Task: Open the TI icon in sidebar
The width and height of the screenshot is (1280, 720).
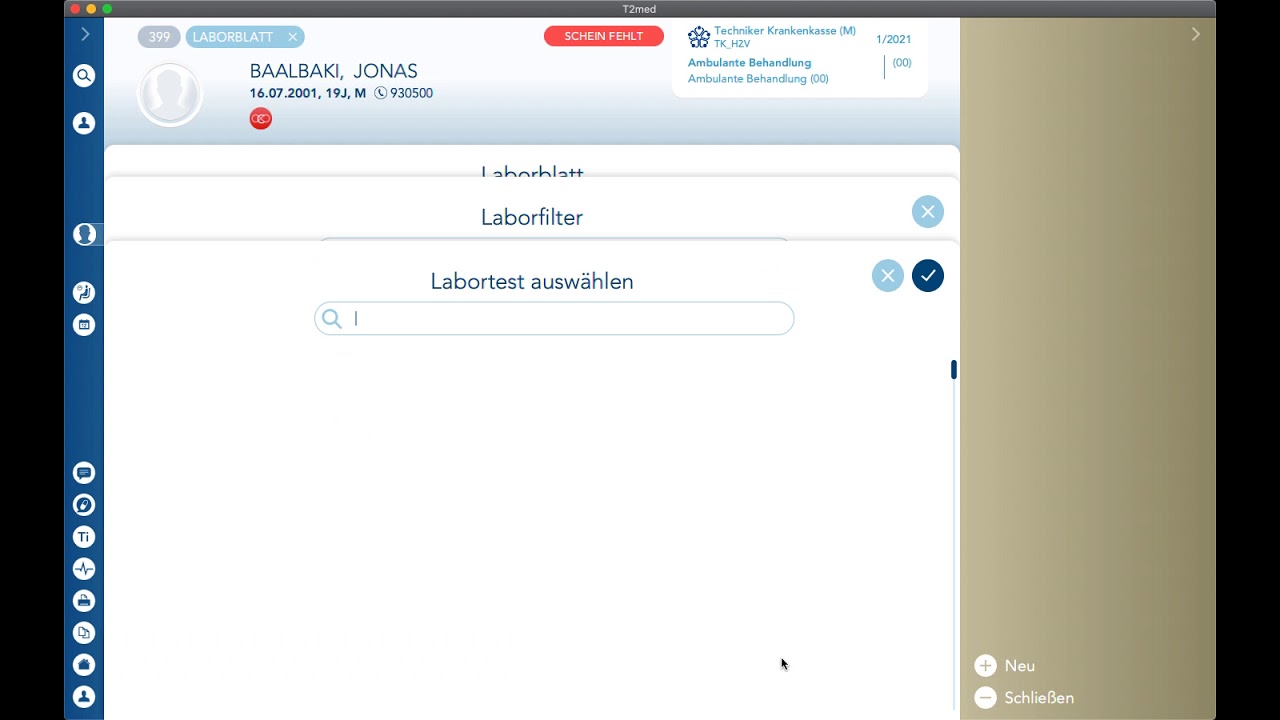Action: coord(84,537)
